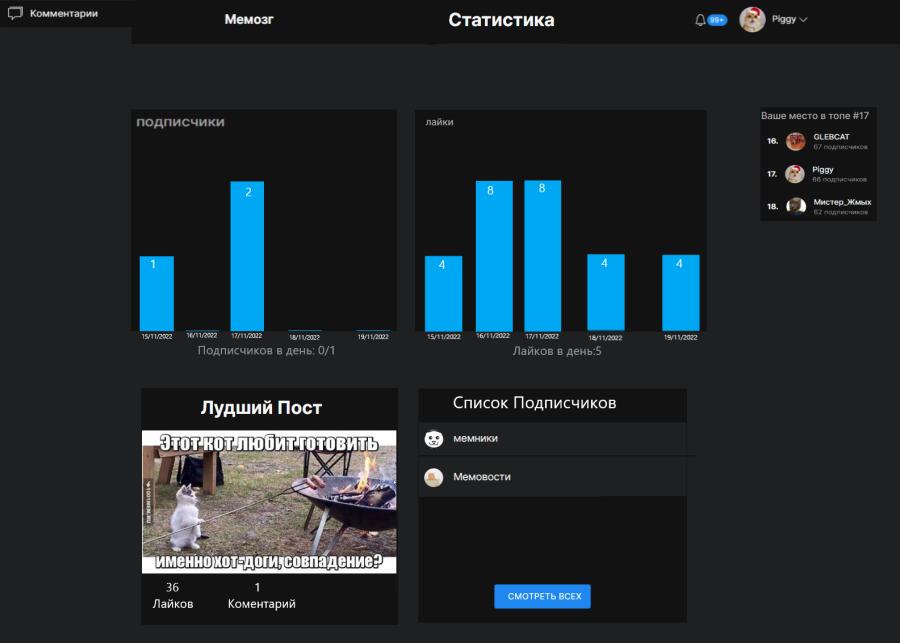The image size is (900, 643).
Task: Click the Список Подписчиков heading
Action: tap(534, 403)
